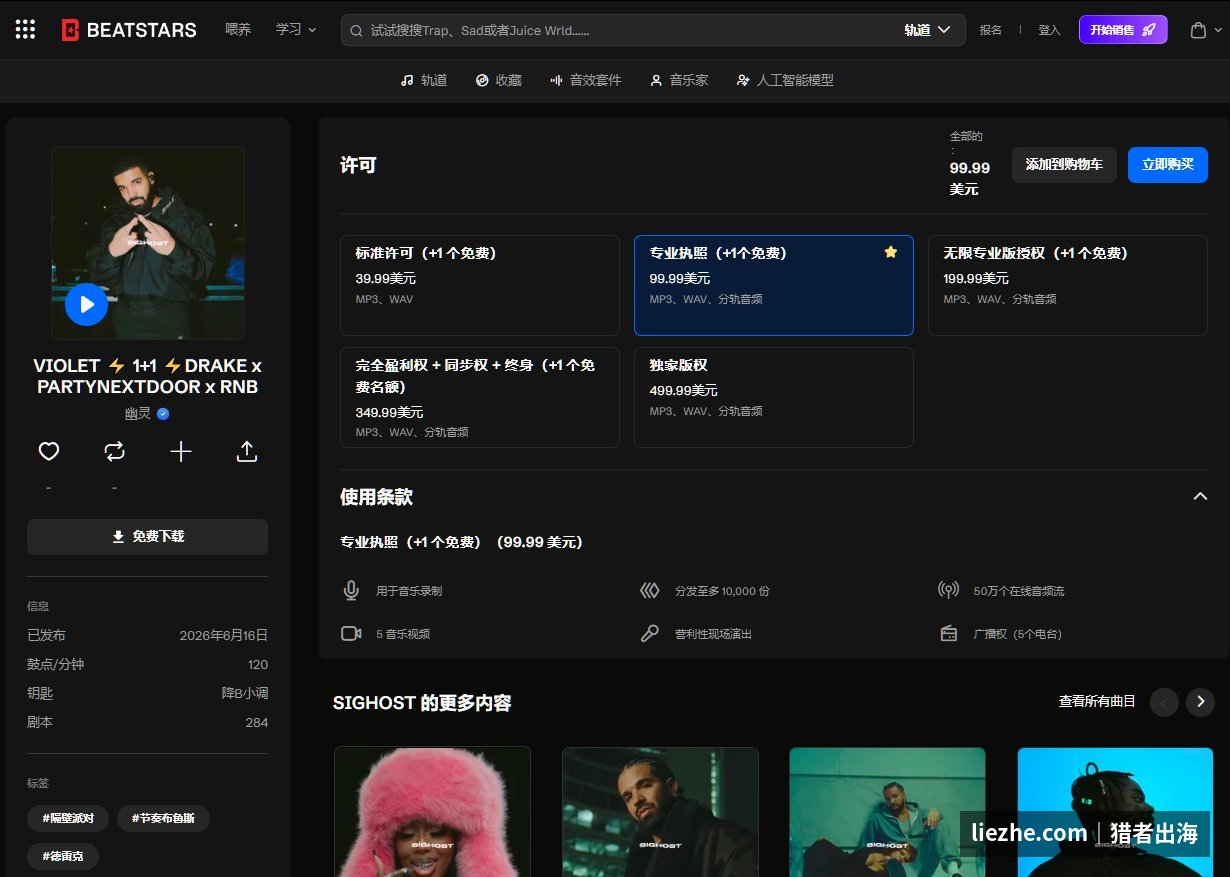The height and width of the screenshot is (877, 1230).
Task: Add track to playlist plus icon
Action: 181,452
